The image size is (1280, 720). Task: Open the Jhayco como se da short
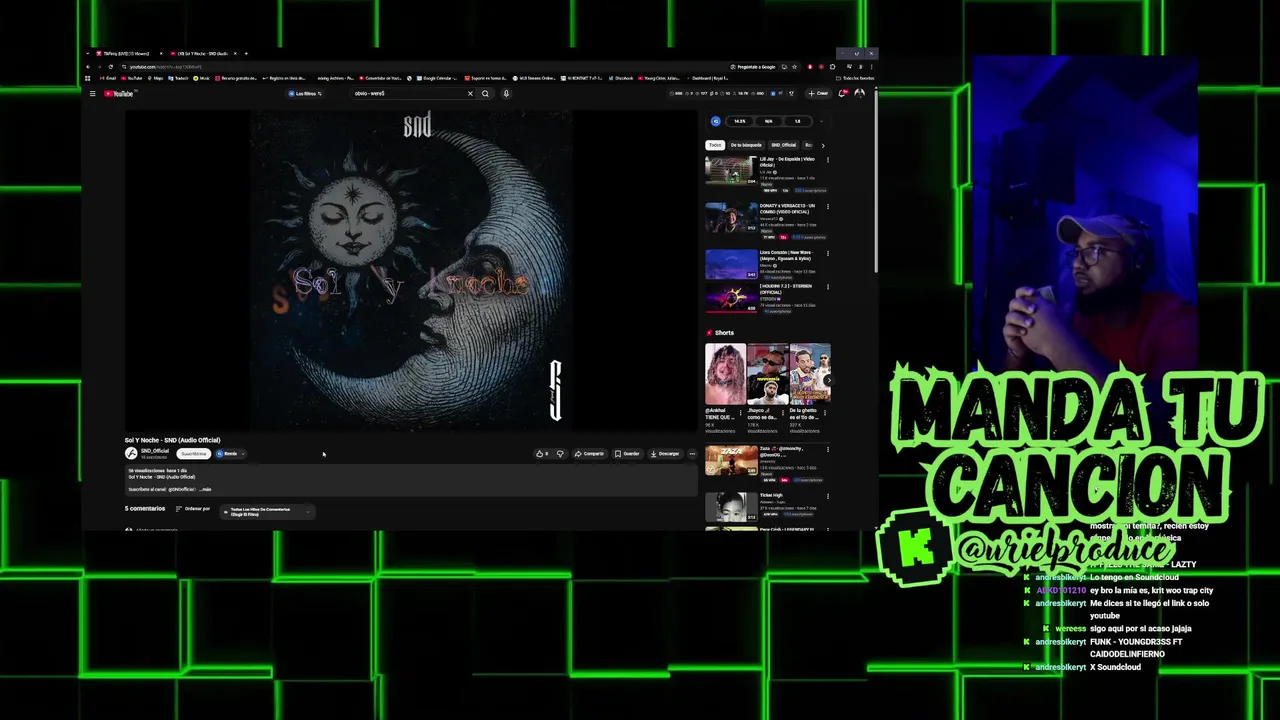pyautogui.click(x=767, y=374)
